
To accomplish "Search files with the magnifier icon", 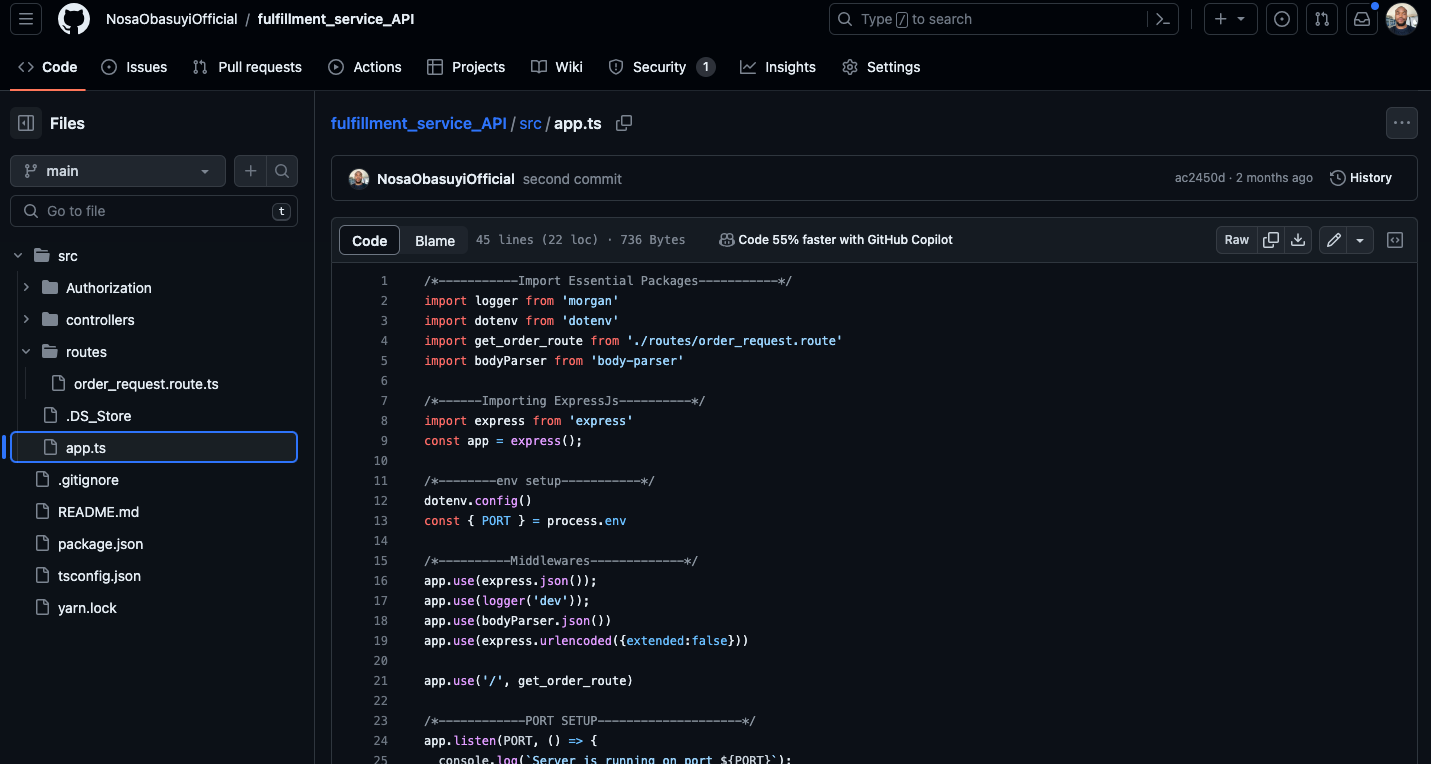I will coord(282,171).
